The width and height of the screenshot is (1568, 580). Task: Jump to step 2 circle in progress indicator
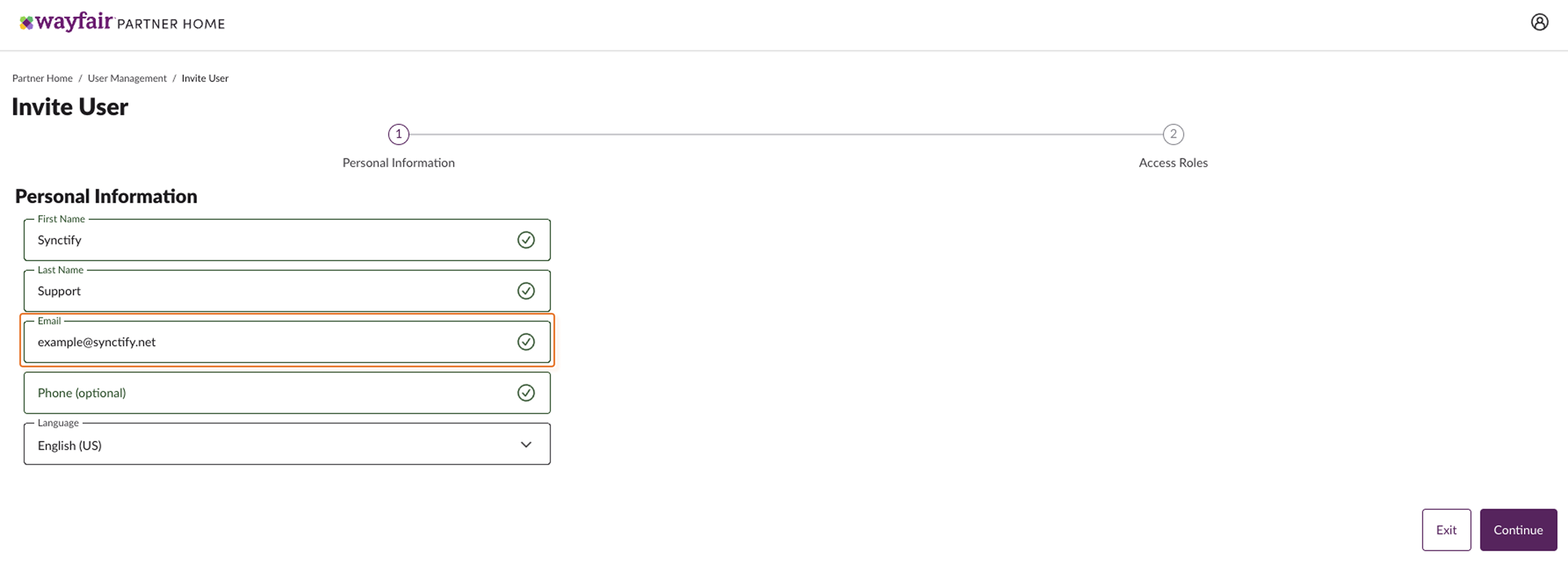[x=1173, y=134]
